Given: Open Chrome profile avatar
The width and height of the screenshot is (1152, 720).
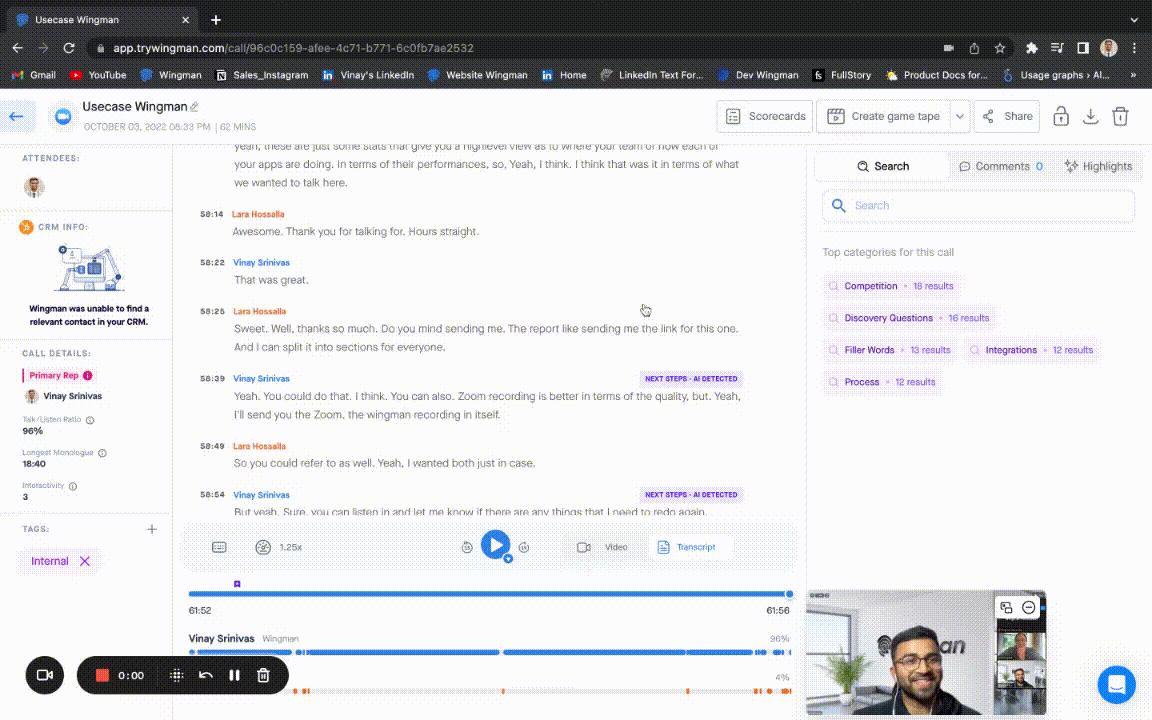Looking at the screenshot, I should [1109, 48].
